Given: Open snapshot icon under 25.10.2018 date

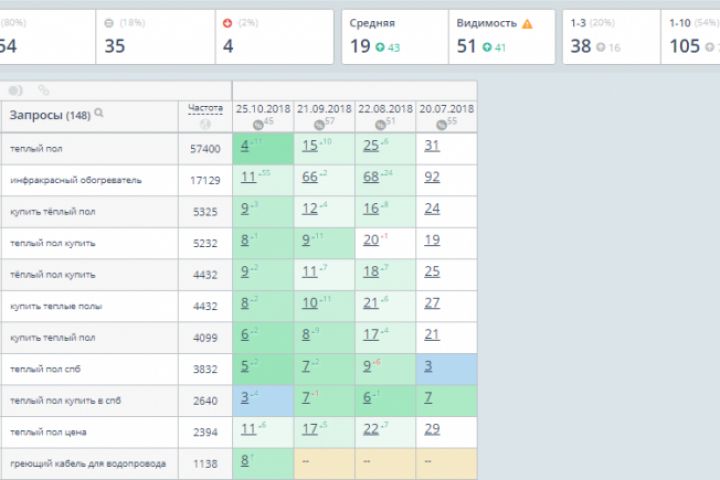Looking at the screenshot, I should pos(258,124).
